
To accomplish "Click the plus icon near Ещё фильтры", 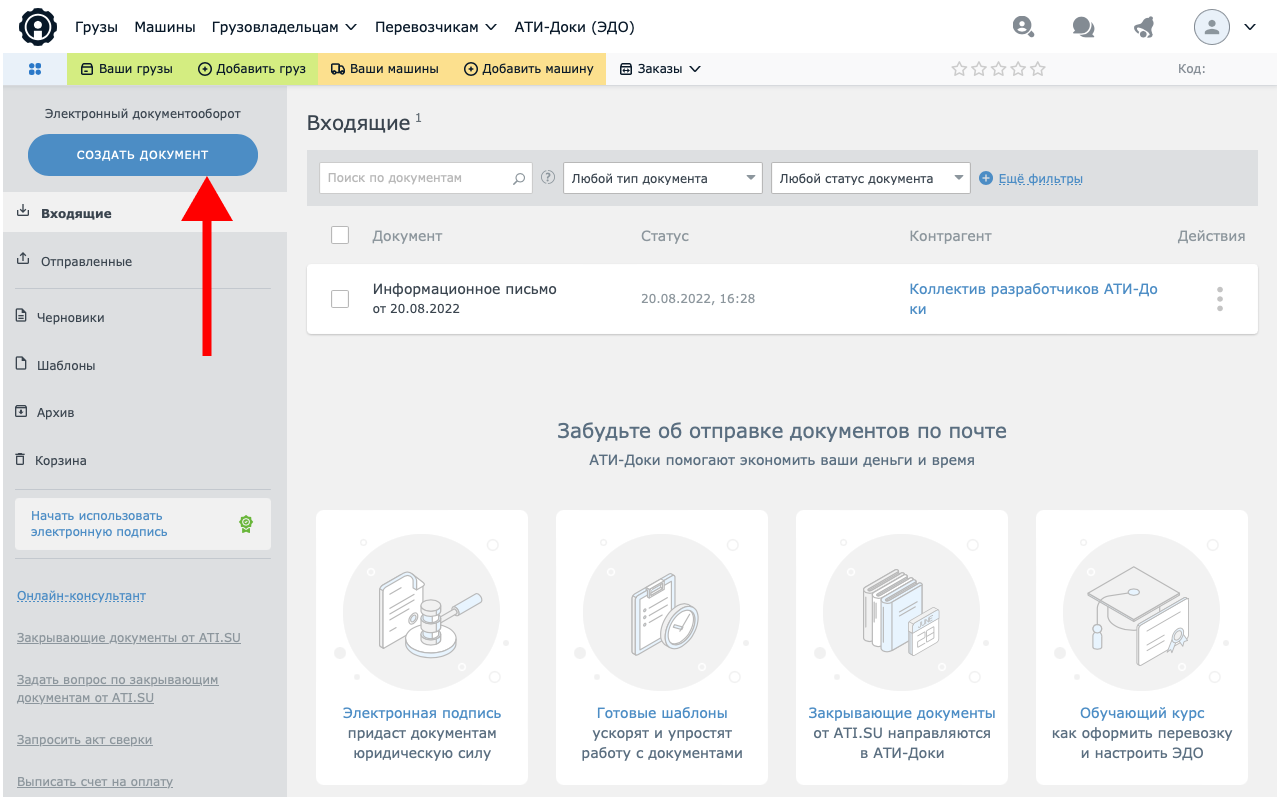I will click(986, 178).
